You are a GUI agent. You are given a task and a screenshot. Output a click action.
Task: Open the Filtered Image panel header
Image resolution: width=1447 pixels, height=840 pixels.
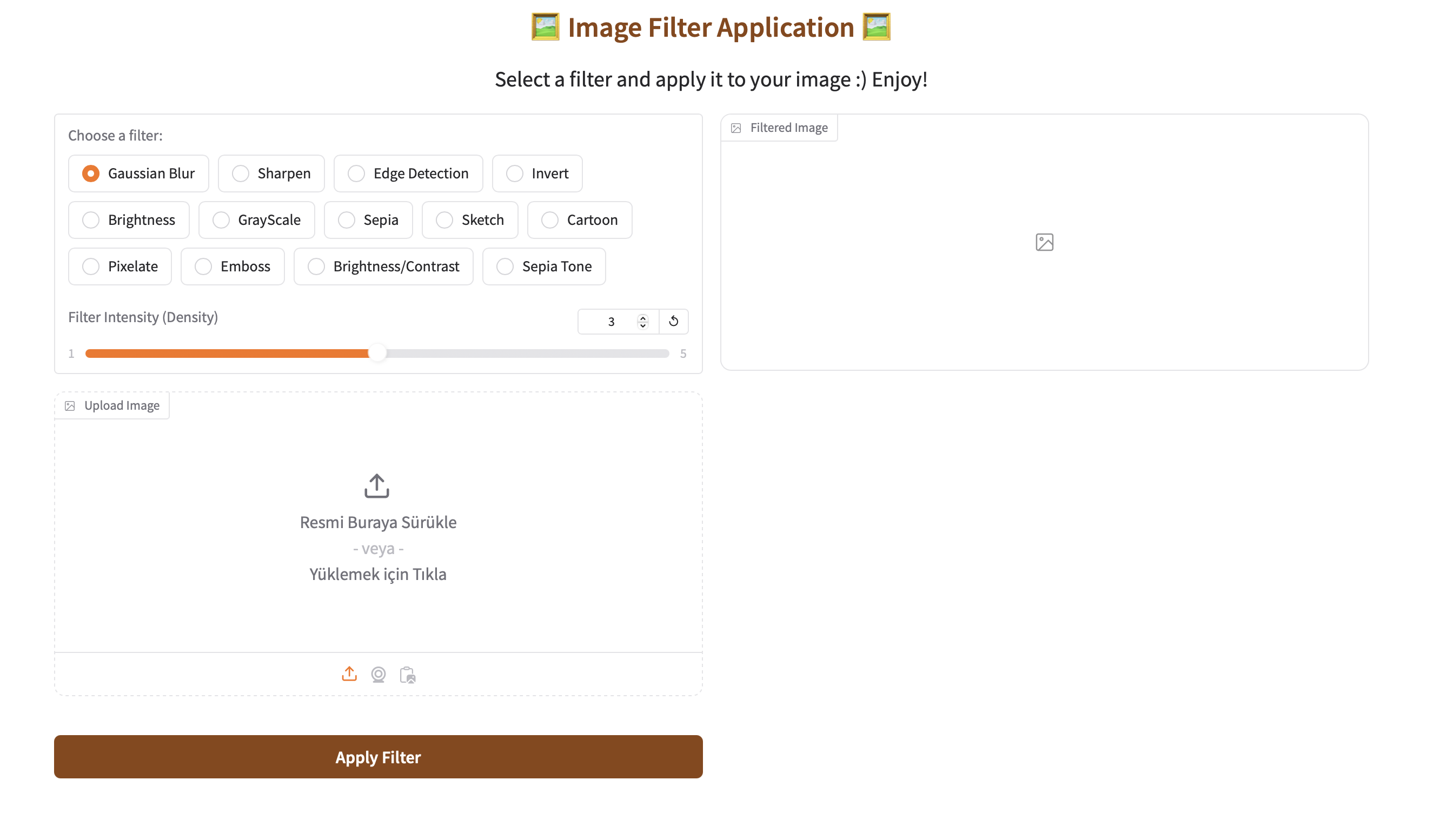point(779,128)
